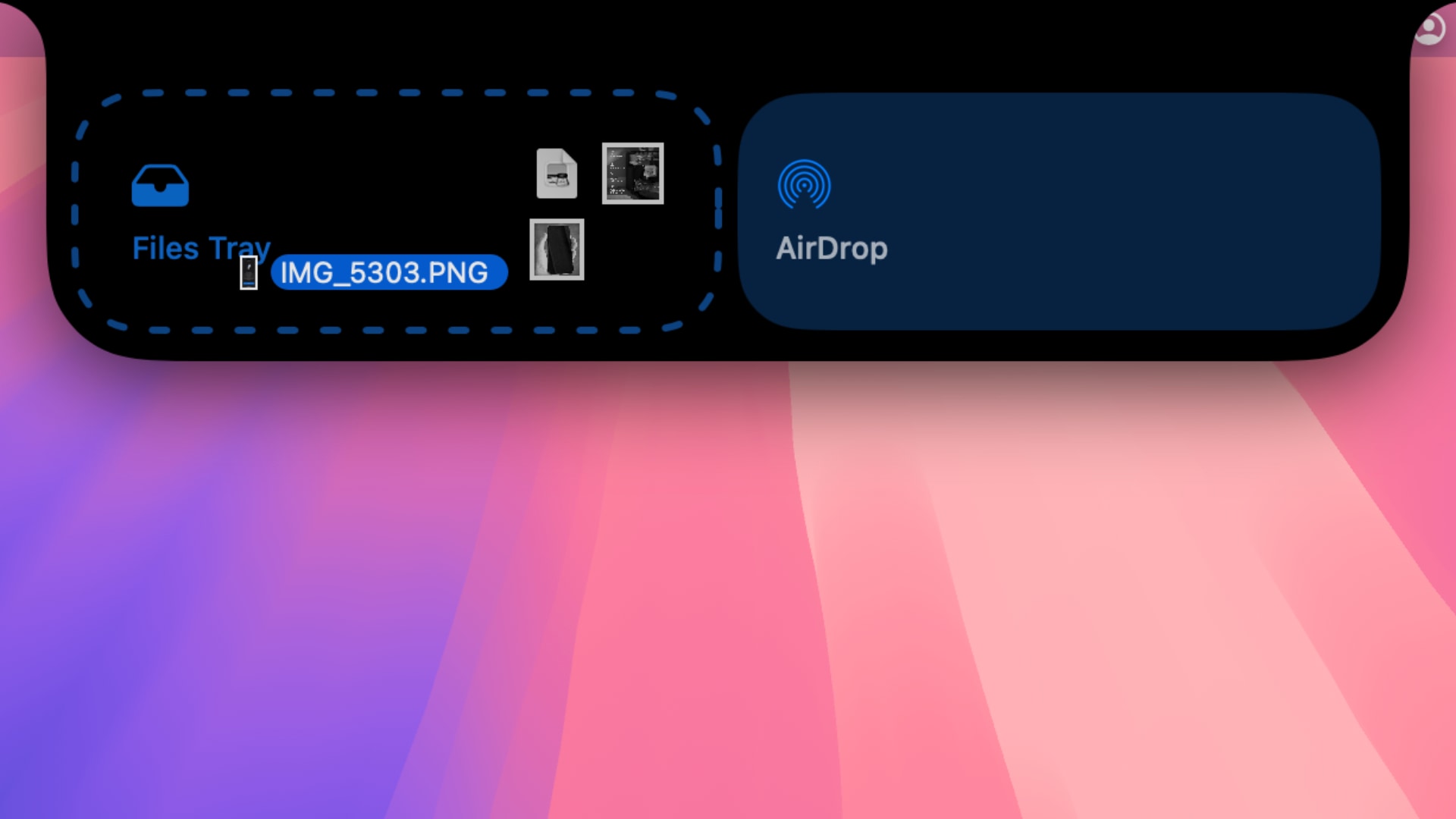This screenshot has width=1456, height=819.
Task: Click the document file icon in tray
Action: [557, 171]
